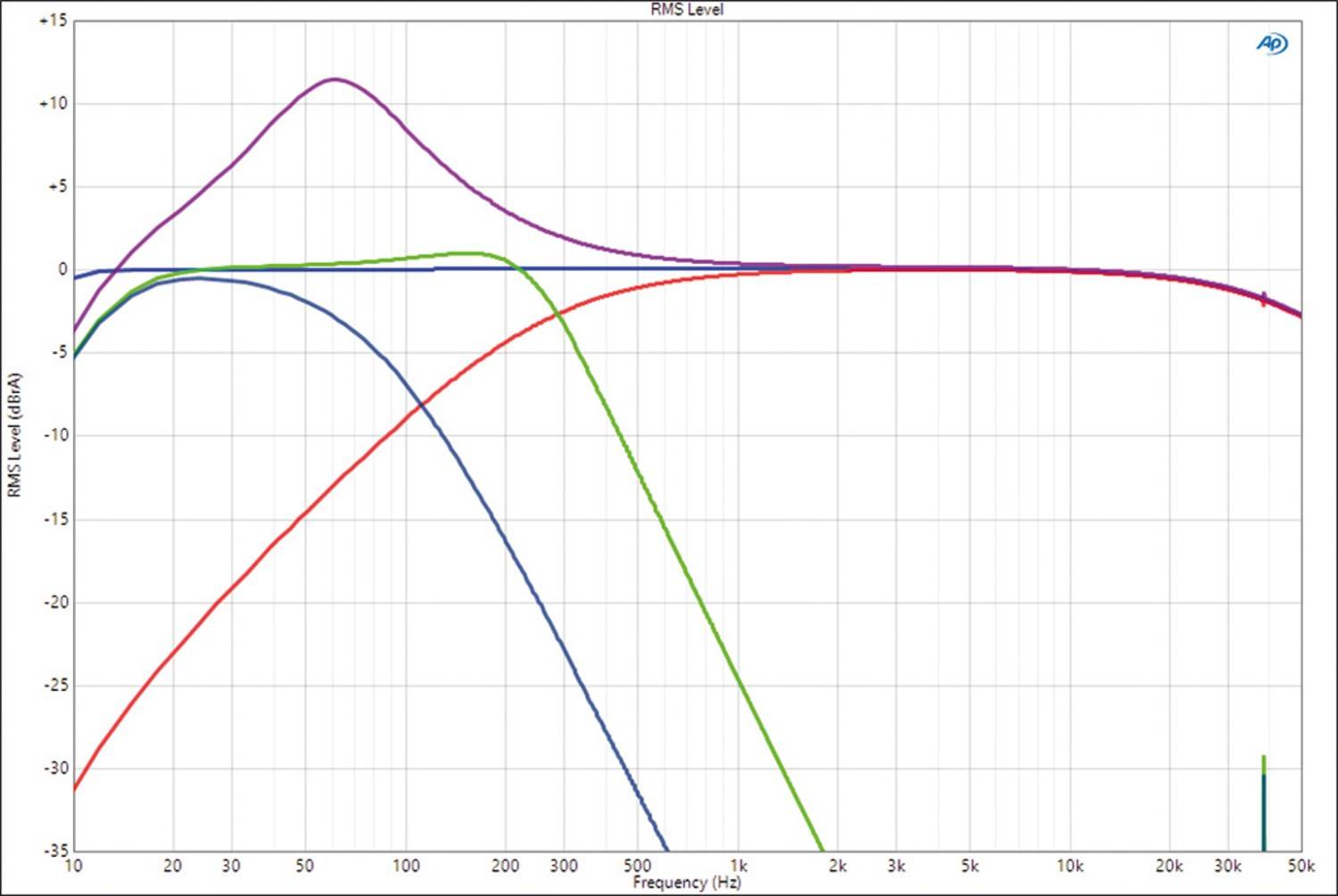Click the +10 y-axis value
Screen dimensions: 1338x896
tap(53, 103)
